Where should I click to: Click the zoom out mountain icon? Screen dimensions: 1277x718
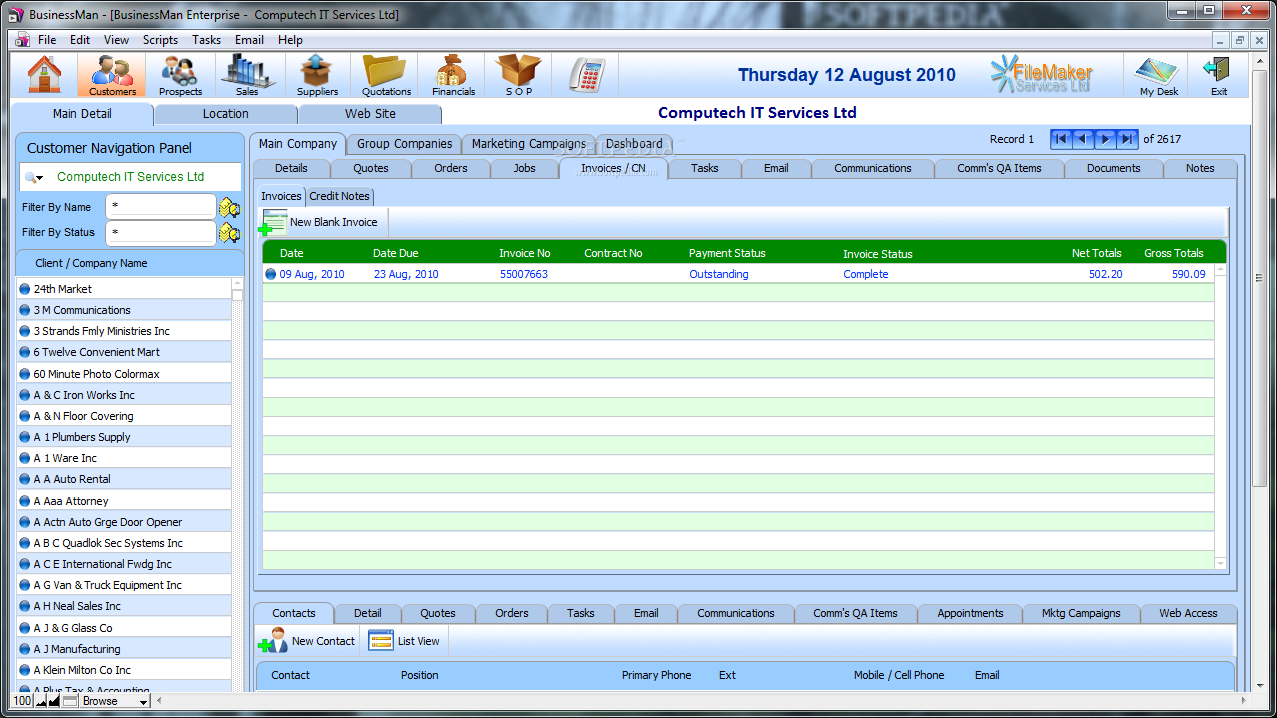[42, 701]
